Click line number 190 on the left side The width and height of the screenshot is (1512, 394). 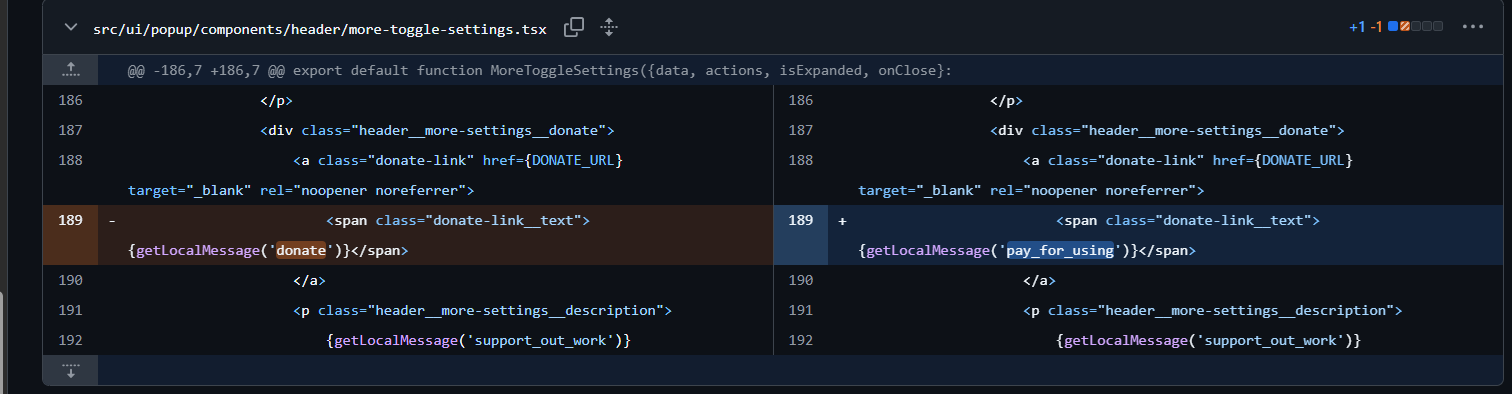click(x=70, y=281)
